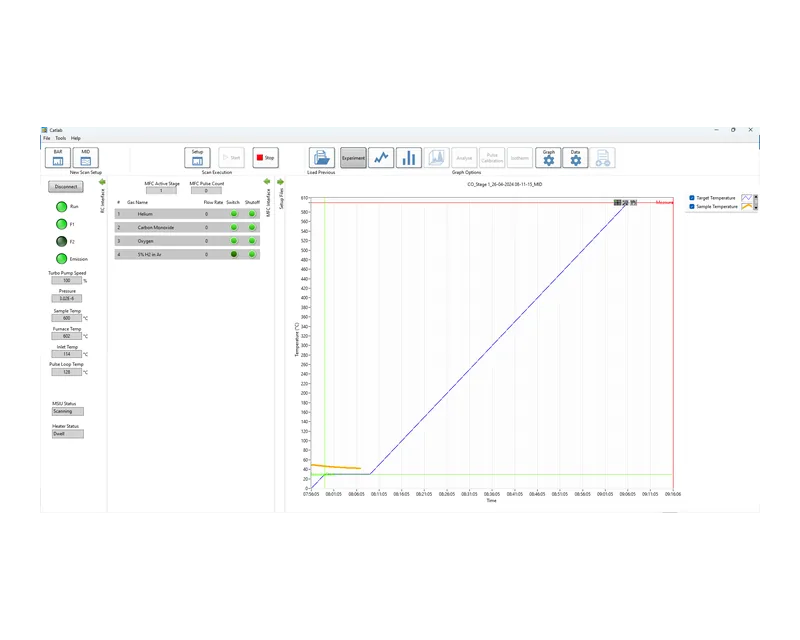The width and height of the screenshot is (800, 640).
Task: Collapse the RC Interface panel arrow
Action: click(102, 182)
